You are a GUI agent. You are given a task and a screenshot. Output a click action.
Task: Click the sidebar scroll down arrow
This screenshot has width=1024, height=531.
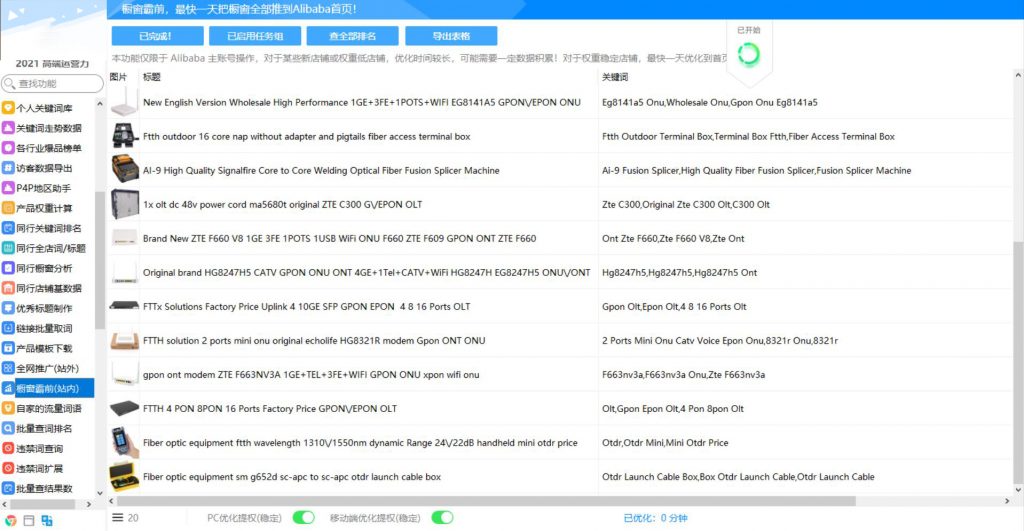coord(100,493)
